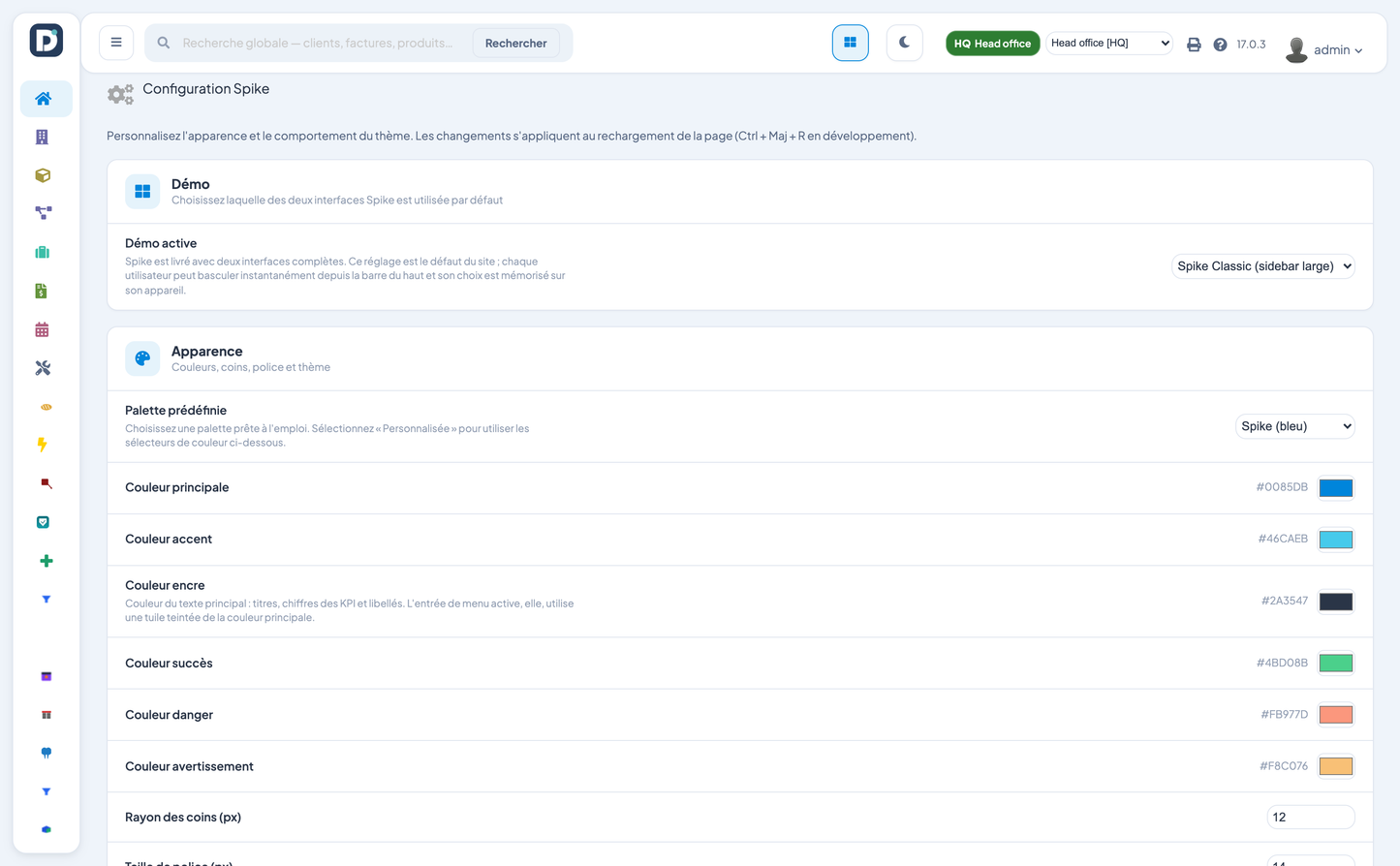The height and width of the screenshot is (866, 1400).
Task: Focus the global search input field
Action: [320, 43]
